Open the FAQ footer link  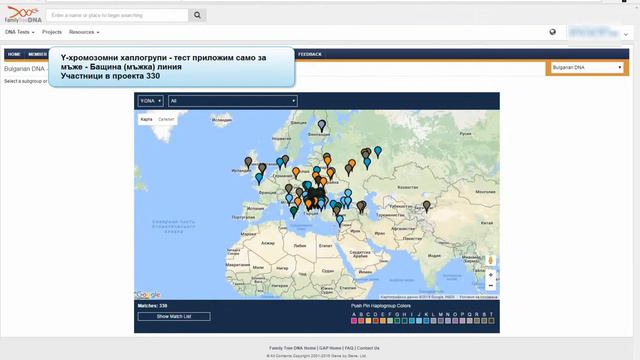pyautogui.click(x=349, y=348)
